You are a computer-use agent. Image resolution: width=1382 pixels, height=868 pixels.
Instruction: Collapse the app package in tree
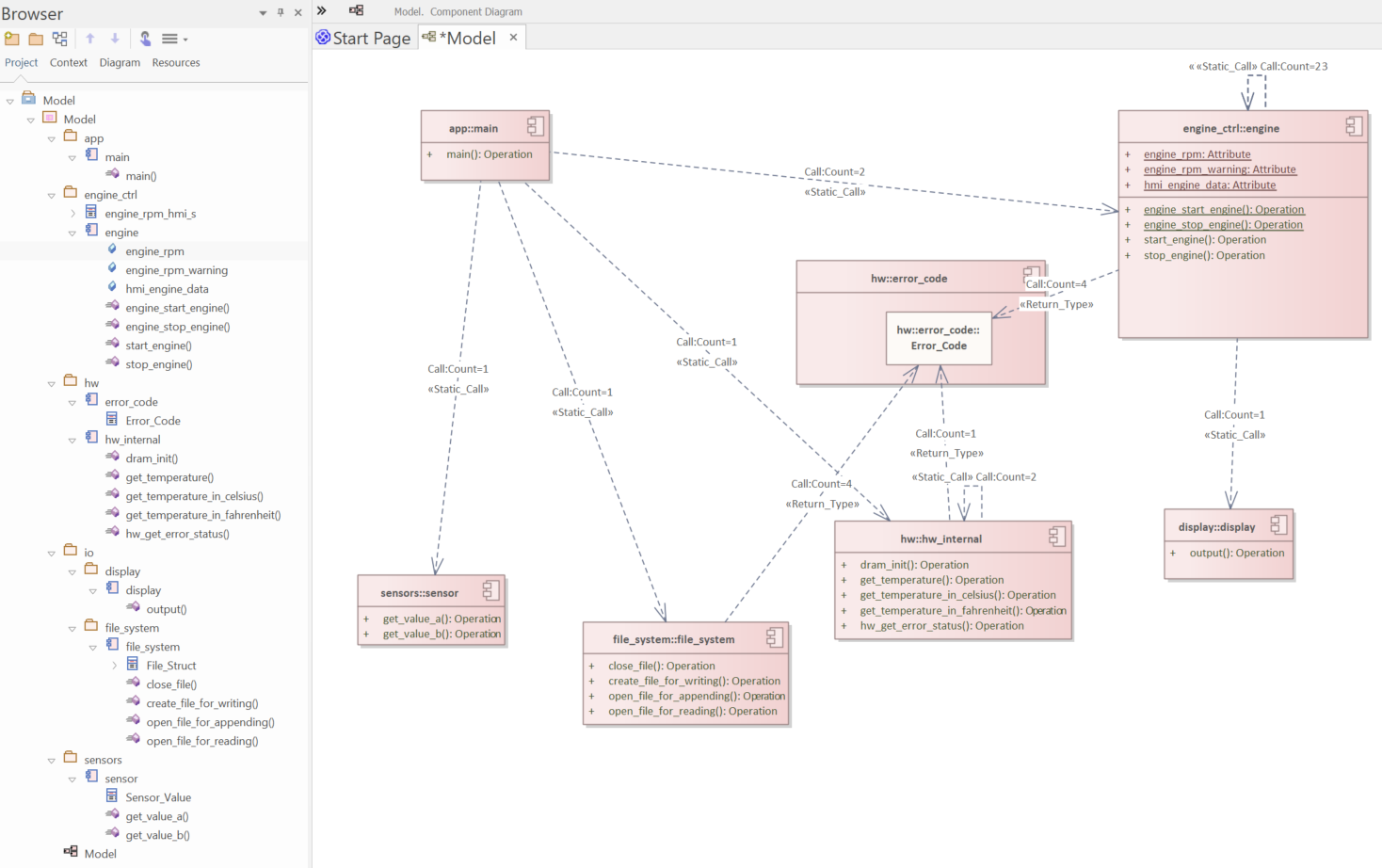click(x=52, y=139)
